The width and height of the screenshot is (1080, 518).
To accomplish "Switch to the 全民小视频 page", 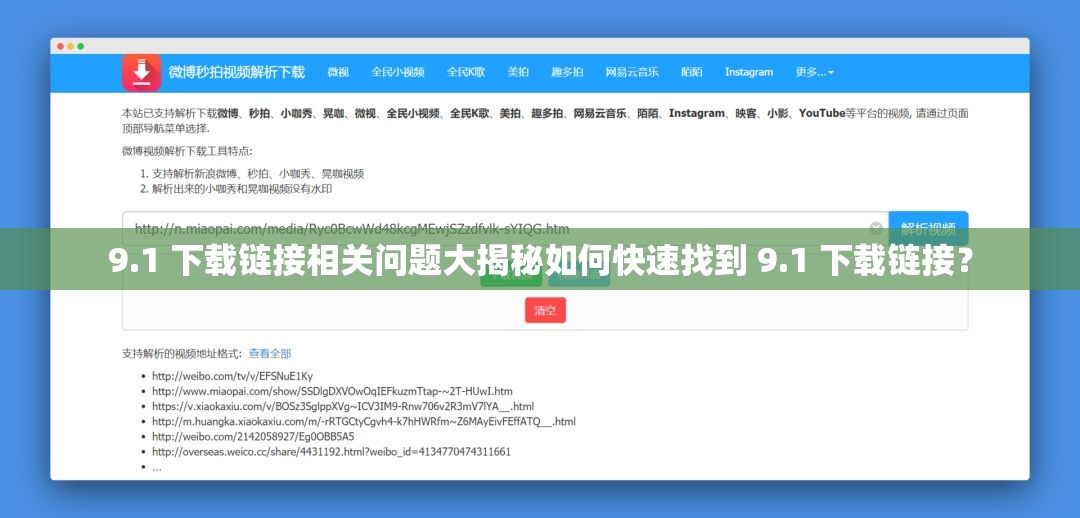I will tap(398, 72).
